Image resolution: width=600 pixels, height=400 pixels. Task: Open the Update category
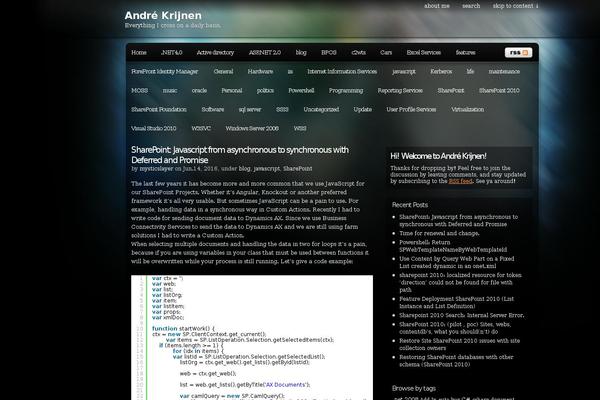(x=362, y=109)
